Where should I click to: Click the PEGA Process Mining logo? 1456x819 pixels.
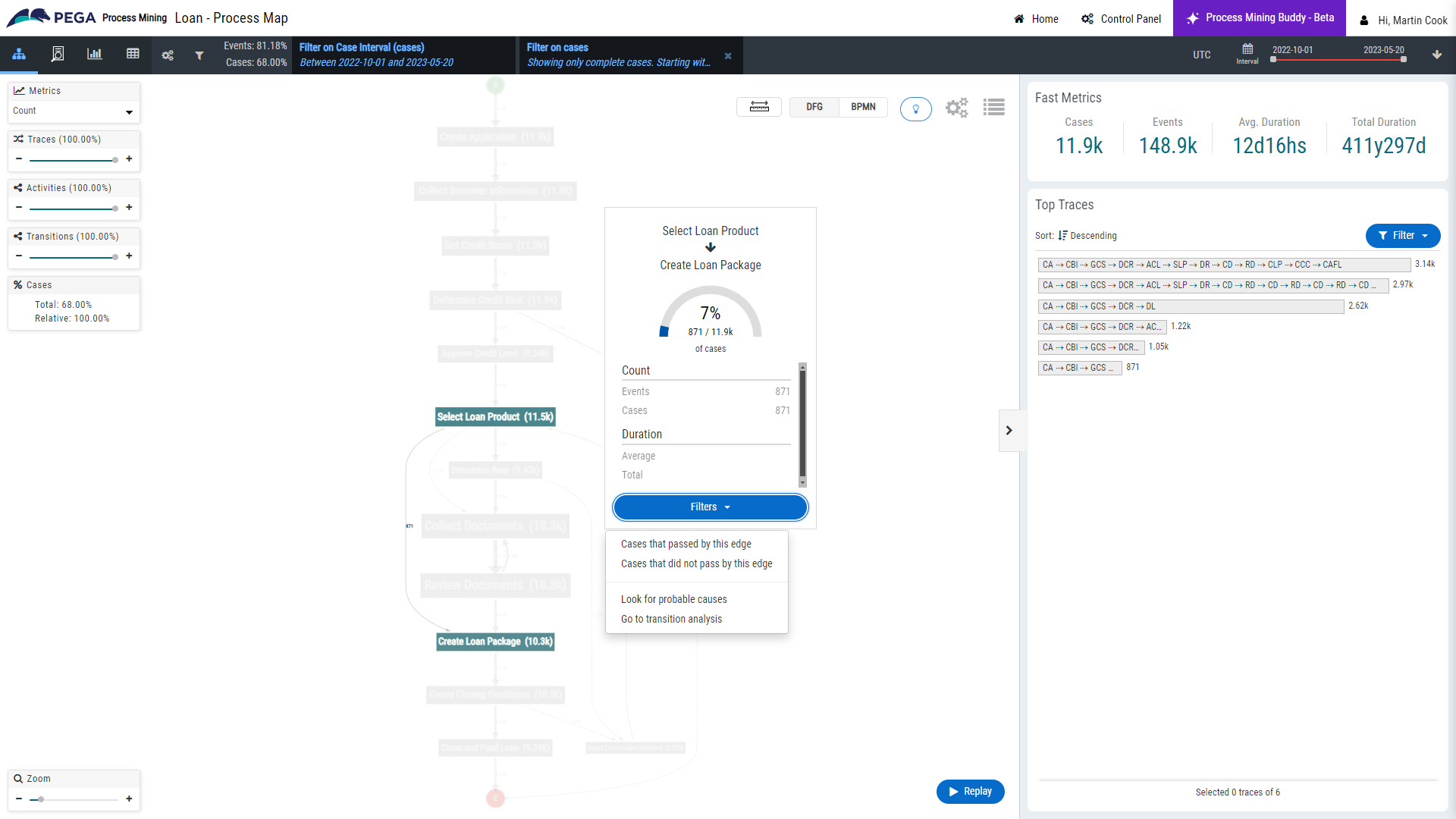click(86, 17)
